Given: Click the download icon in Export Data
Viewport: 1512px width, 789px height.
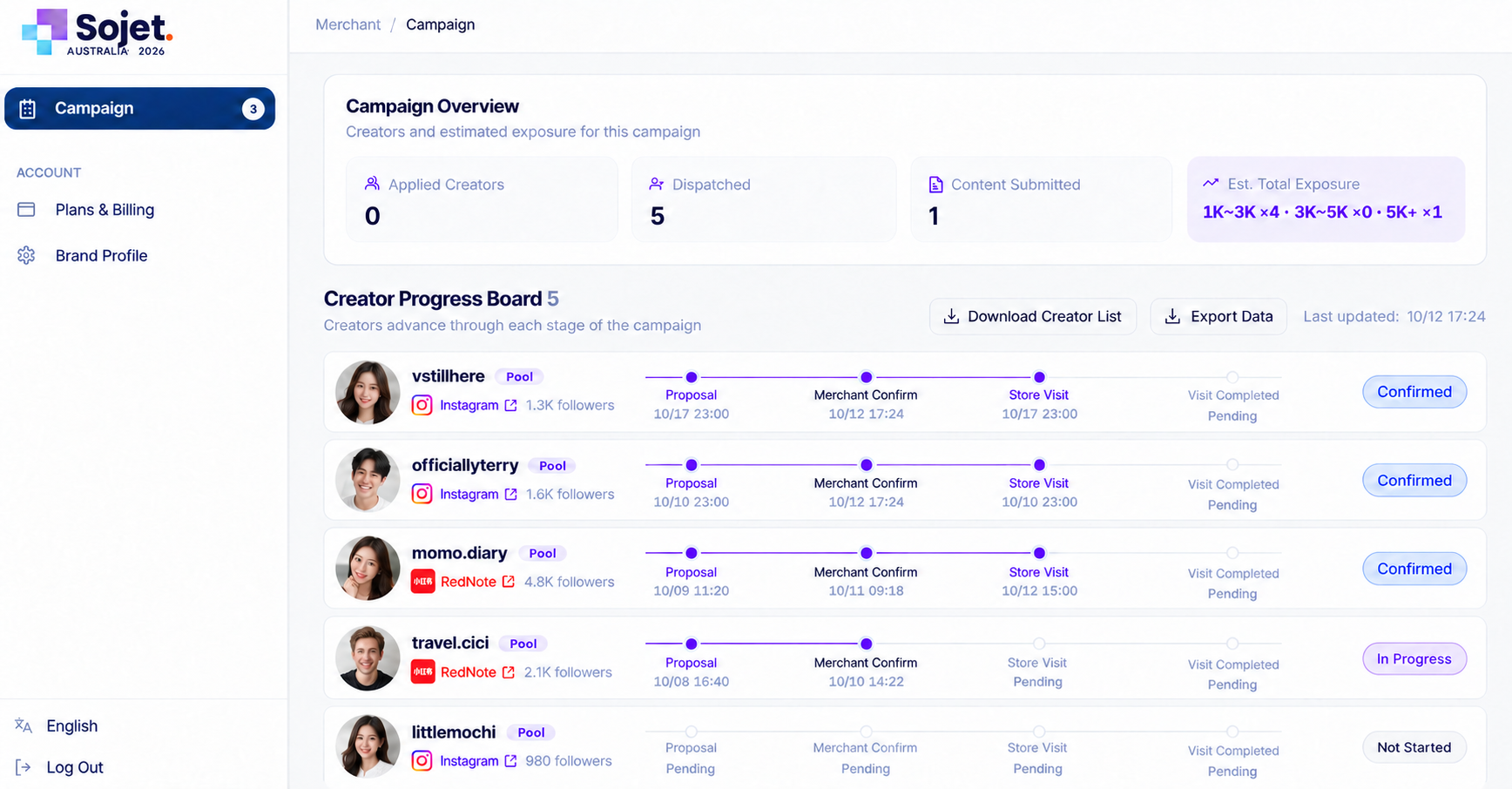Looking at the screenshot, I should 1172,316.
